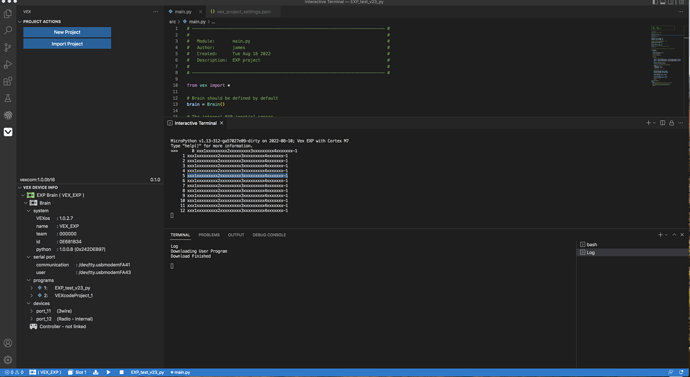This screenshot has height=377, width=690.
Task: Open the Accounts menu icon
Action: click(x=7, y=343)
